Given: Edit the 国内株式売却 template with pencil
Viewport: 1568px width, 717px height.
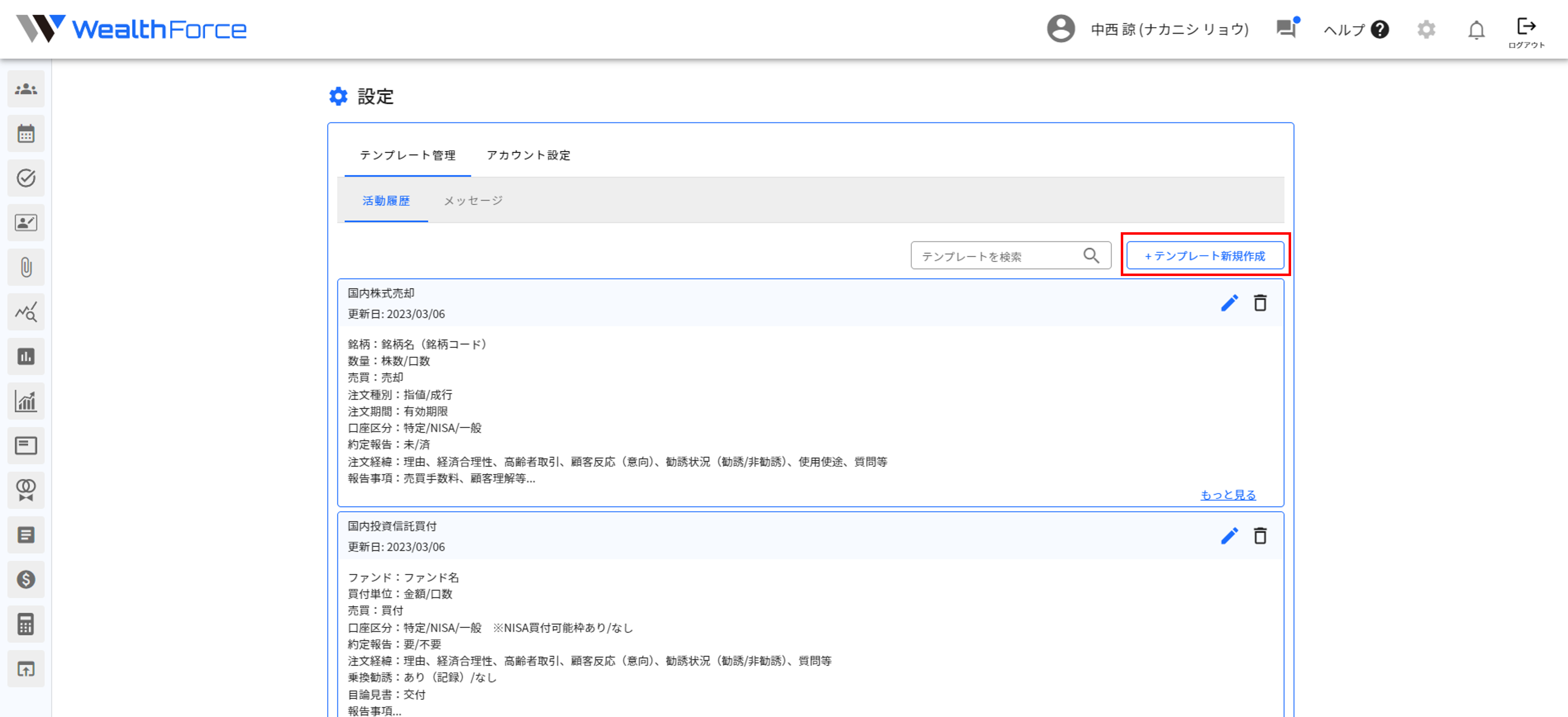Looking at the screenshot, I should pyautogui.click(x=1229, y=303).
